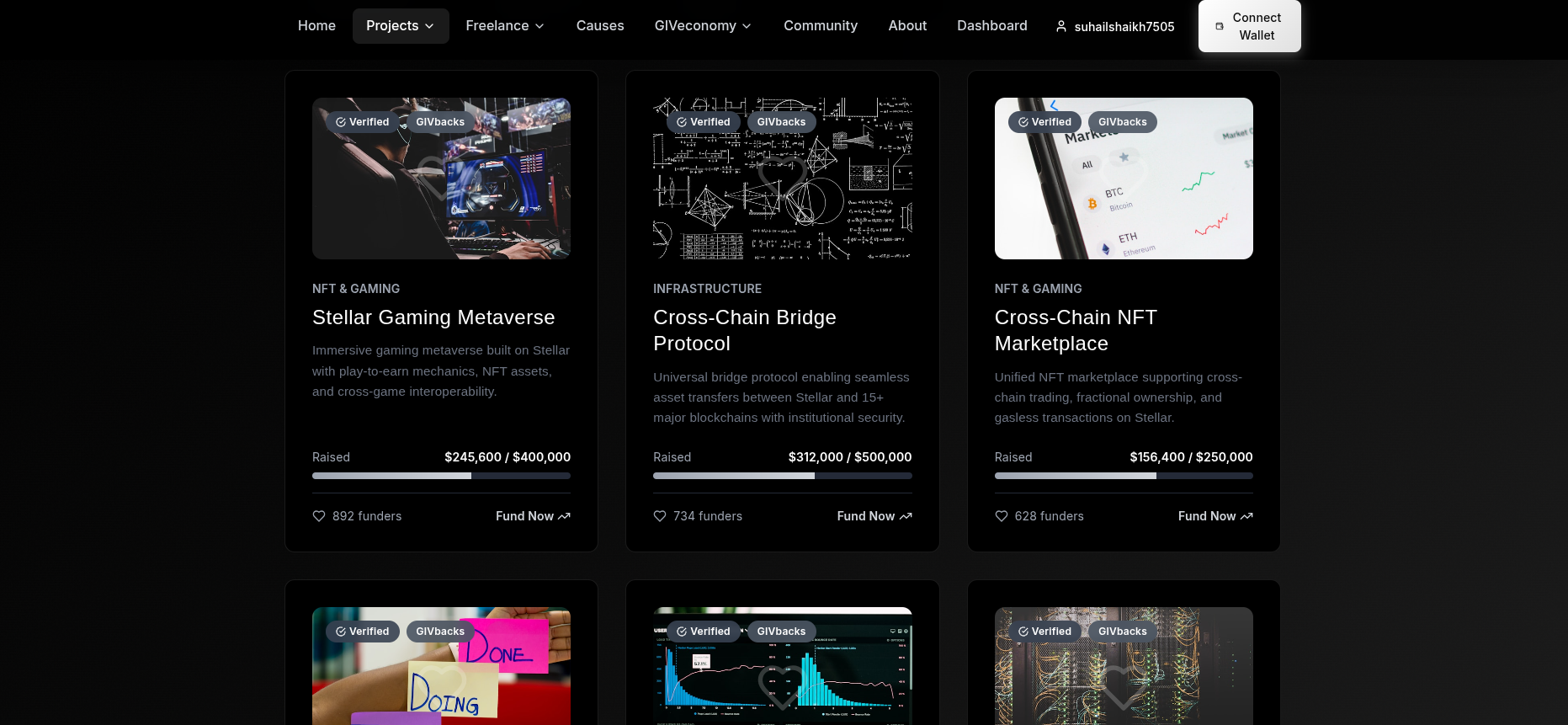Click the Connect Wallet button
This screenshot has width=1568, height=725.
(x=1250, y=26)
